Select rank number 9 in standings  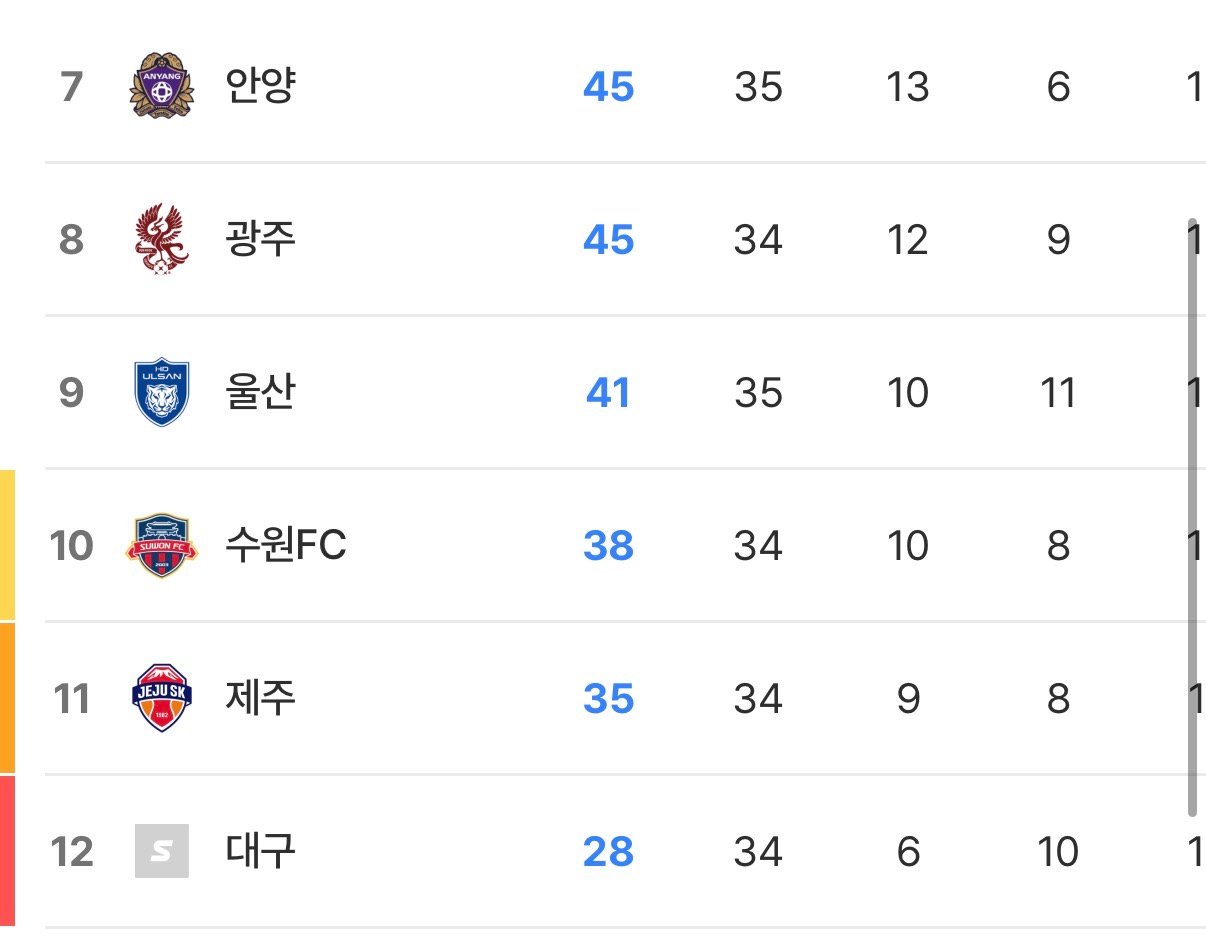(71, 393)
